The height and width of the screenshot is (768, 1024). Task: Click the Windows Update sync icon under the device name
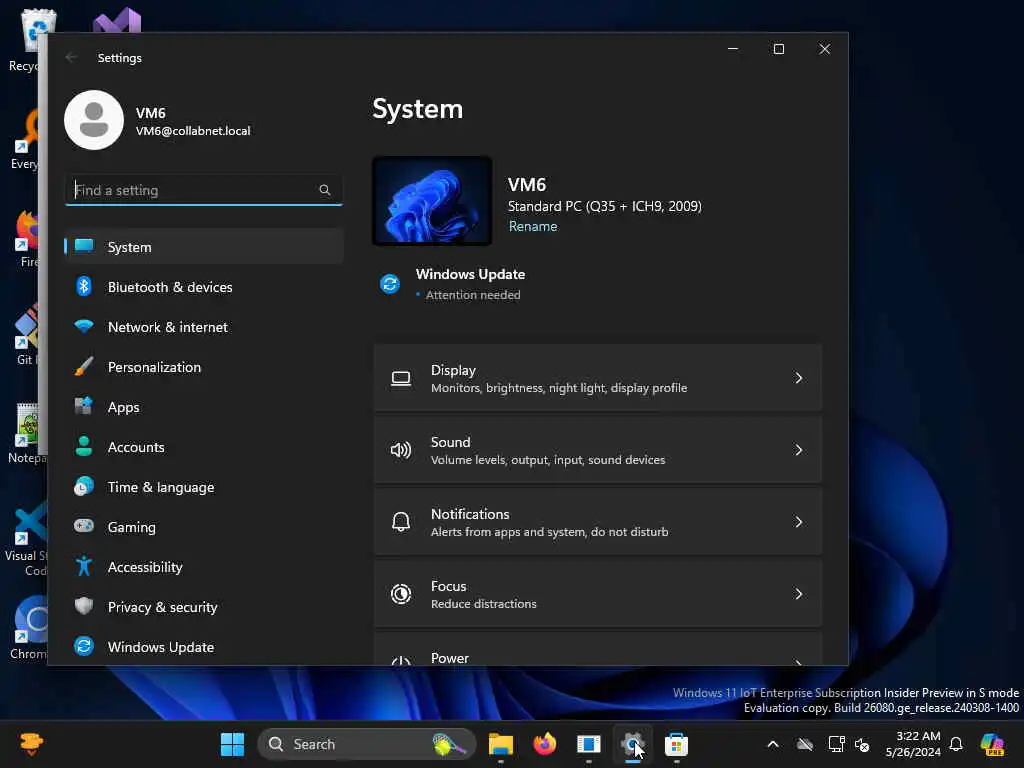pyautogui.click(x=390, y=284)
